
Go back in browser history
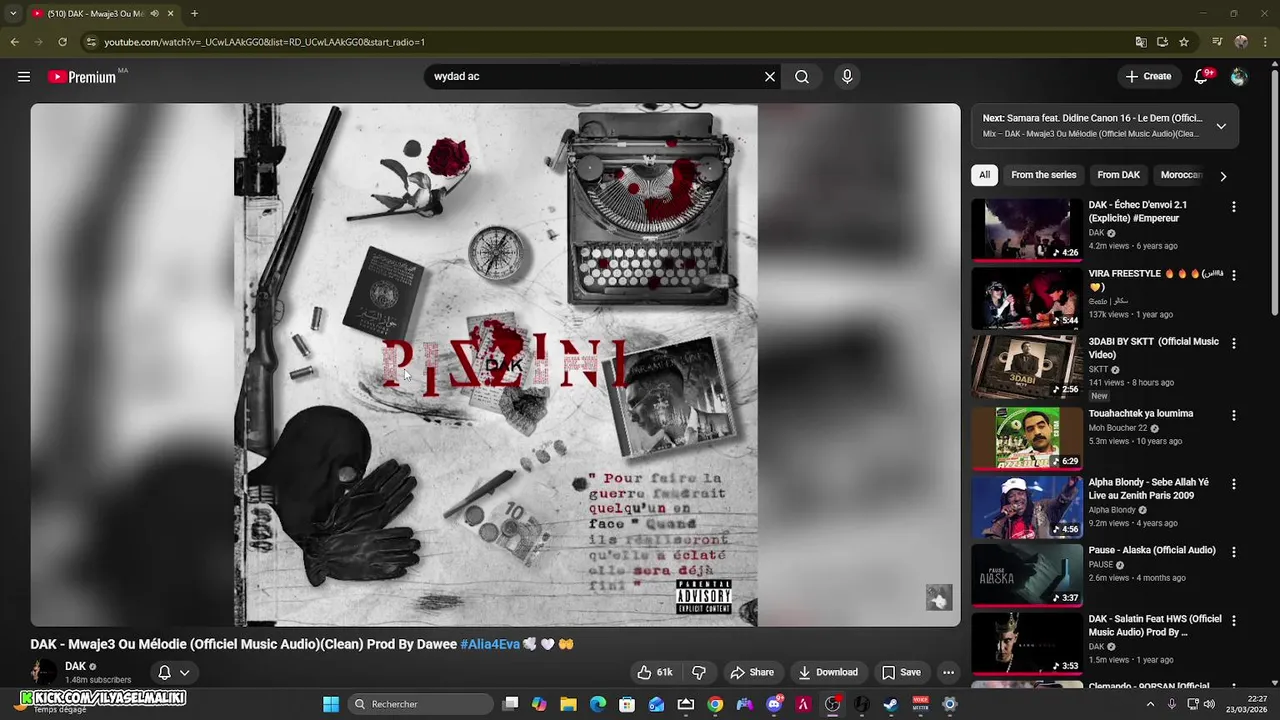(14, 42)
